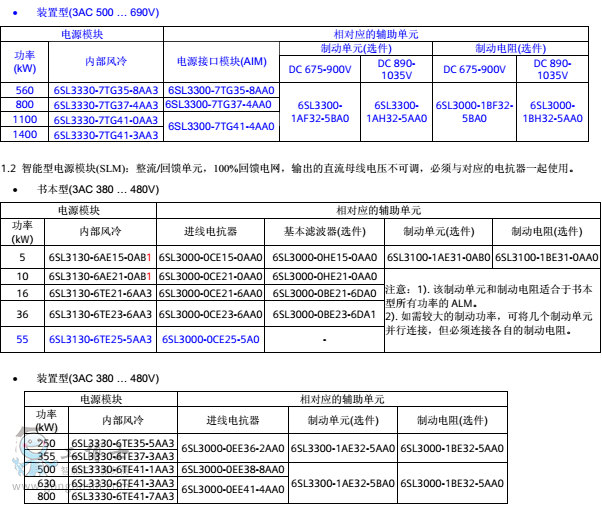Click line reactor 6SL3000-0CE23-6AA0

(x=210, y=314)
